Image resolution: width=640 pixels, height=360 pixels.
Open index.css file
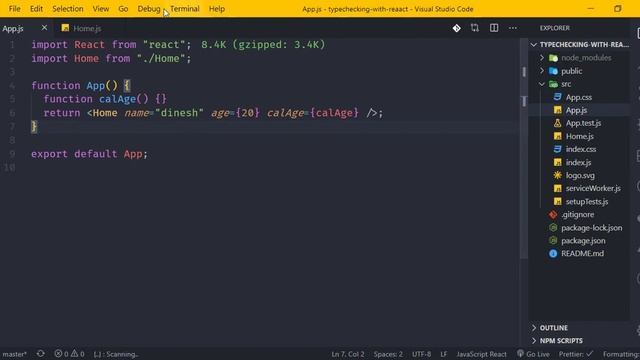[x=581, y=149]
